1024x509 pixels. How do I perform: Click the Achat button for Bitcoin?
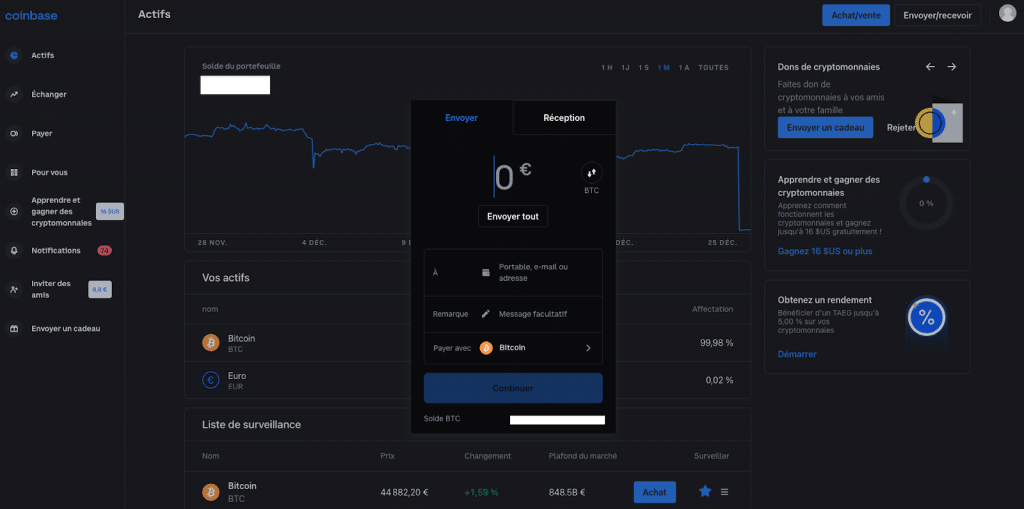click(x=654, y=491)
